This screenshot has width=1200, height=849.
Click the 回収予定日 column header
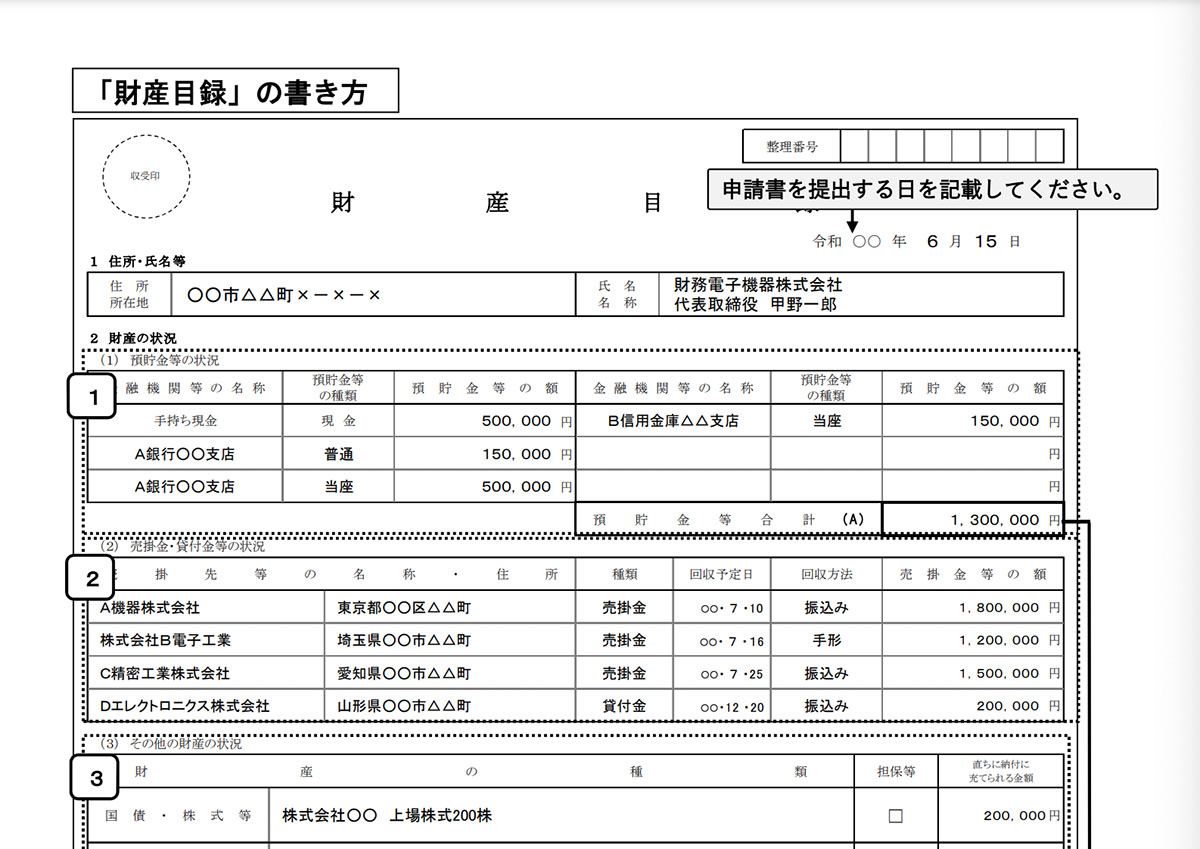click(721, 574)
